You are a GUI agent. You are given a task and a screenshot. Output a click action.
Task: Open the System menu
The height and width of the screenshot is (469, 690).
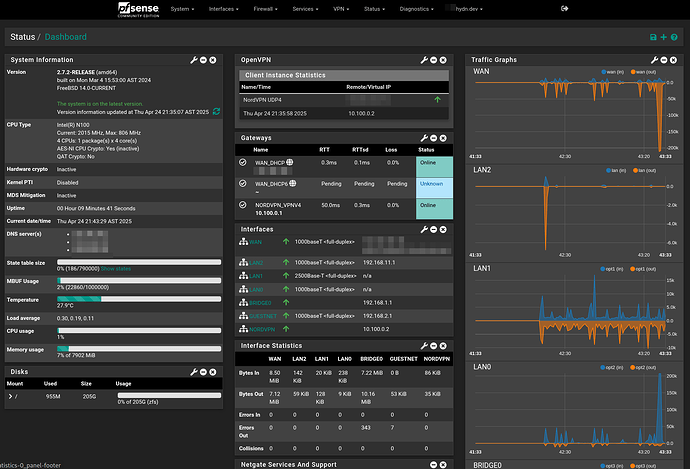pyautogui.click(x=182, y=9)
